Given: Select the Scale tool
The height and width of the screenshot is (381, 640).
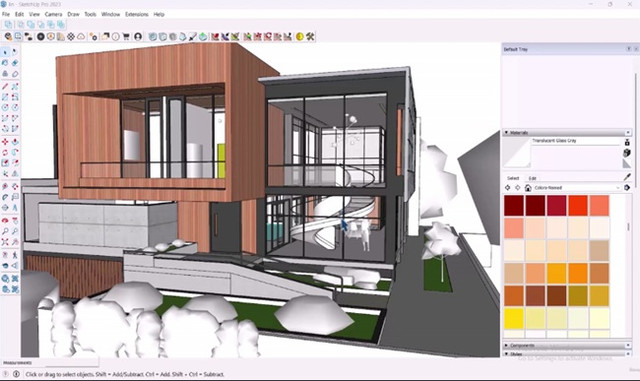Looking at the screenshot, I should [5, 163].
